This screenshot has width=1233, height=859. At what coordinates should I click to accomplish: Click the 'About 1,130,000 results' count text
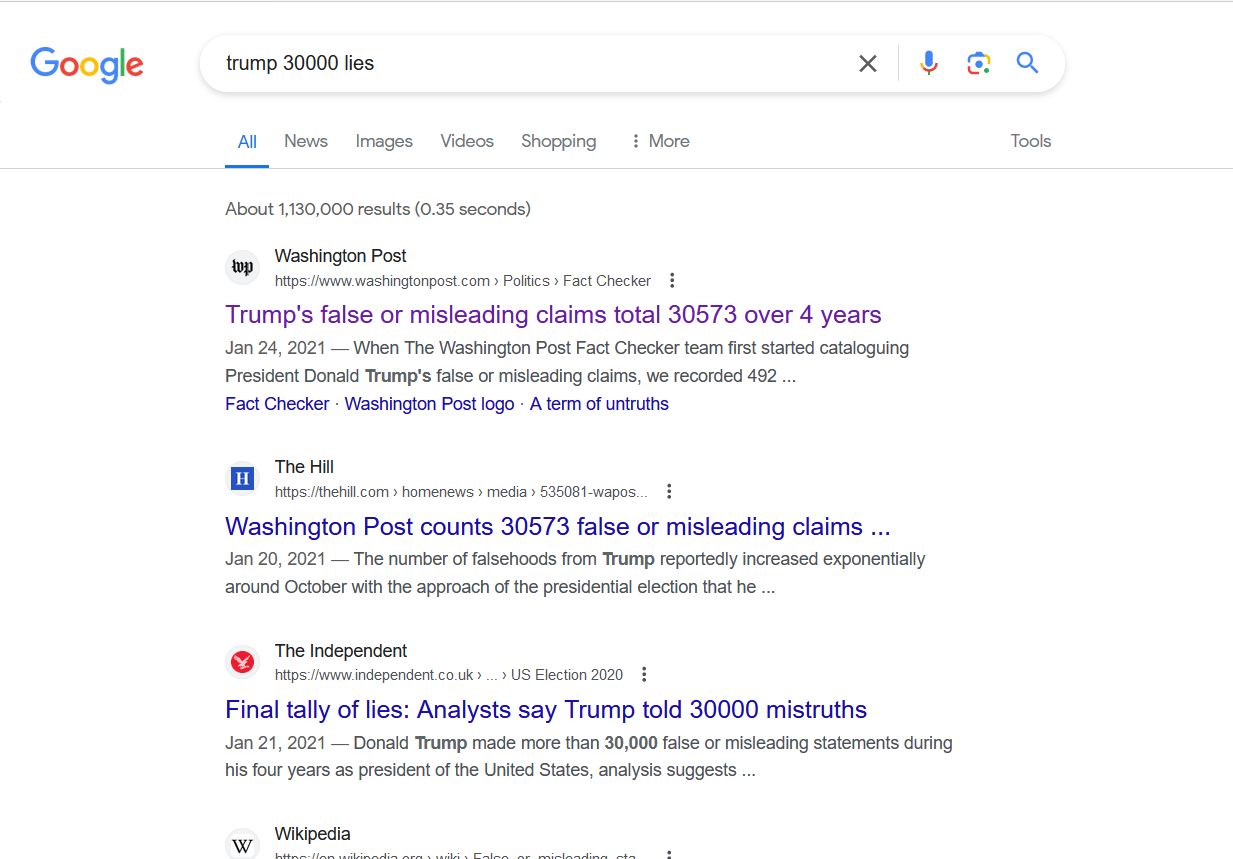click(378, 209)
